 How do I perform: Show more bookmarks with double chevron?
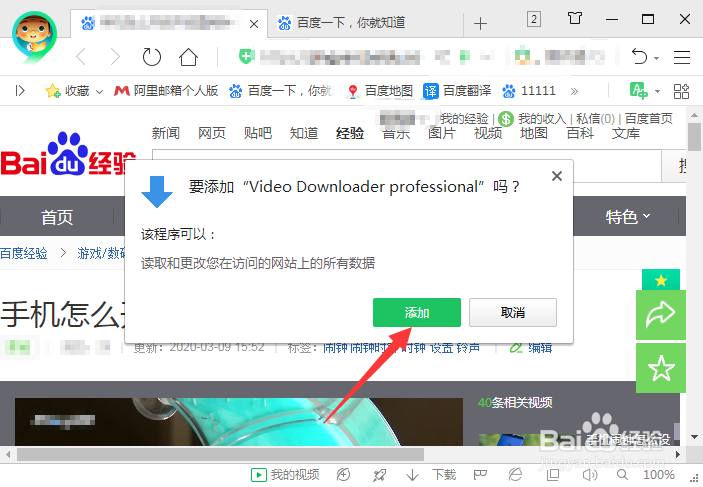[574, 91]
